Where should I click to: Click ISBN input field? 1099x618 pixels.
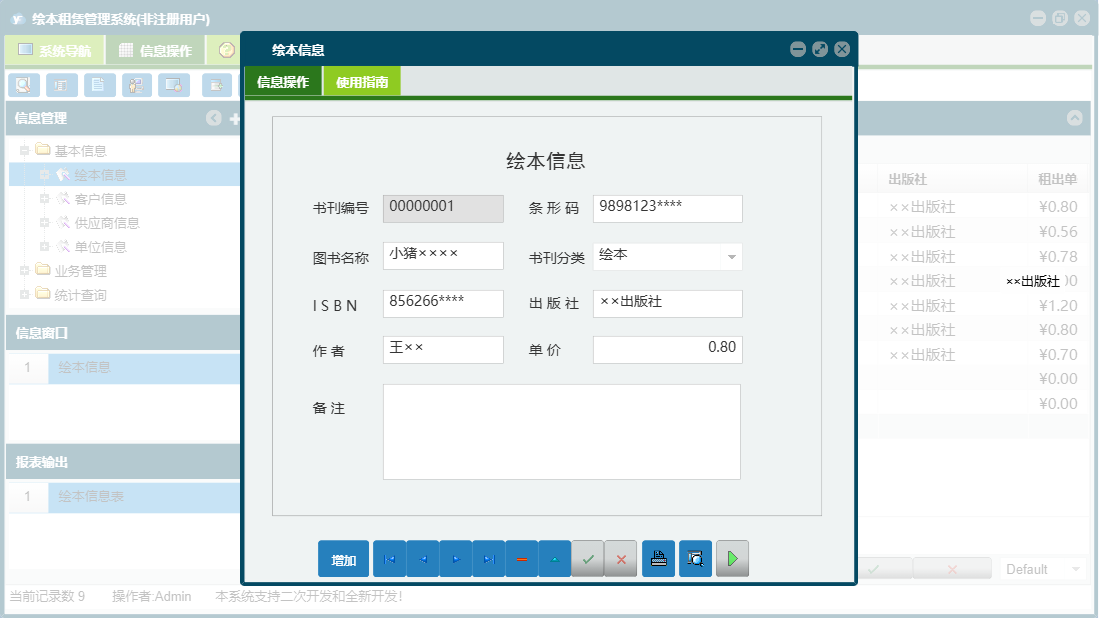click(x=443, y=303)
